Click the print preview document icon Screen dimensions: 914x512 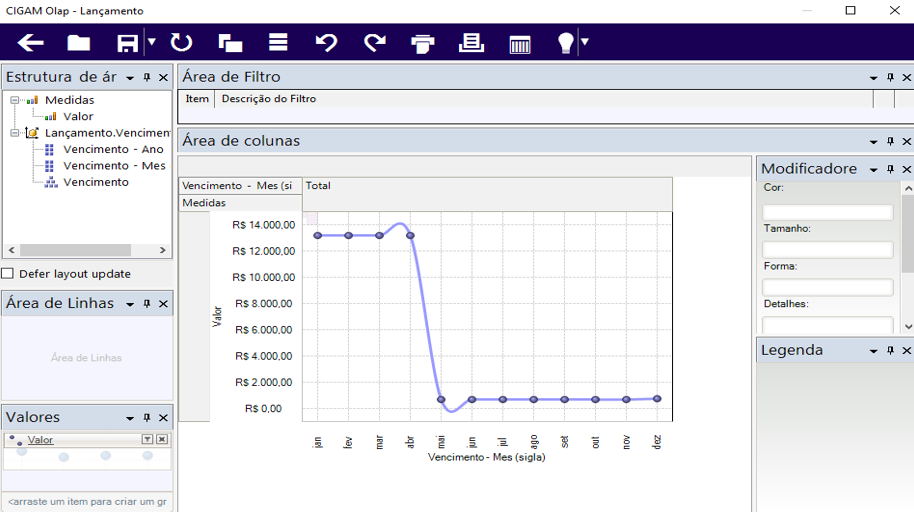click(x=471, y=43)
